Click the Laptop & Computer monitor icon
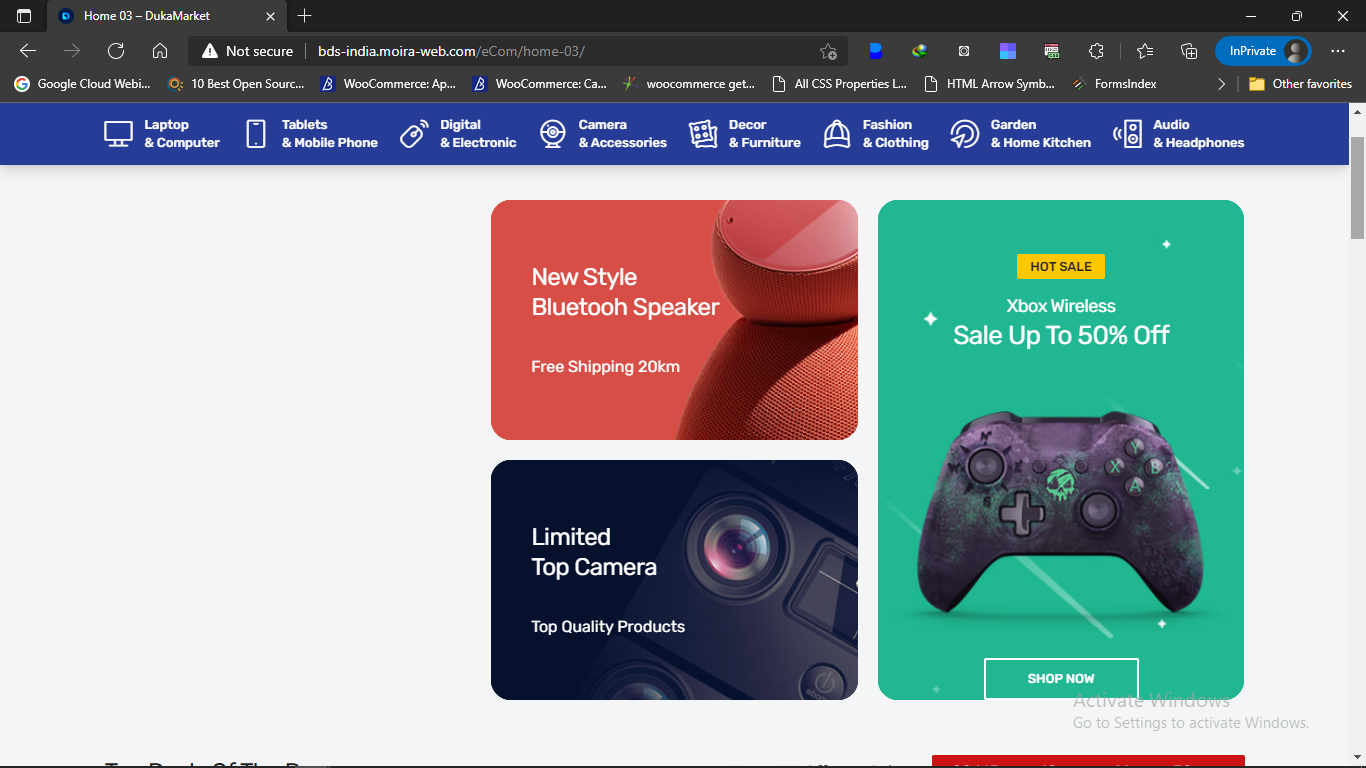The width and height of the screenshot is (1366, 768). point(118,134)
